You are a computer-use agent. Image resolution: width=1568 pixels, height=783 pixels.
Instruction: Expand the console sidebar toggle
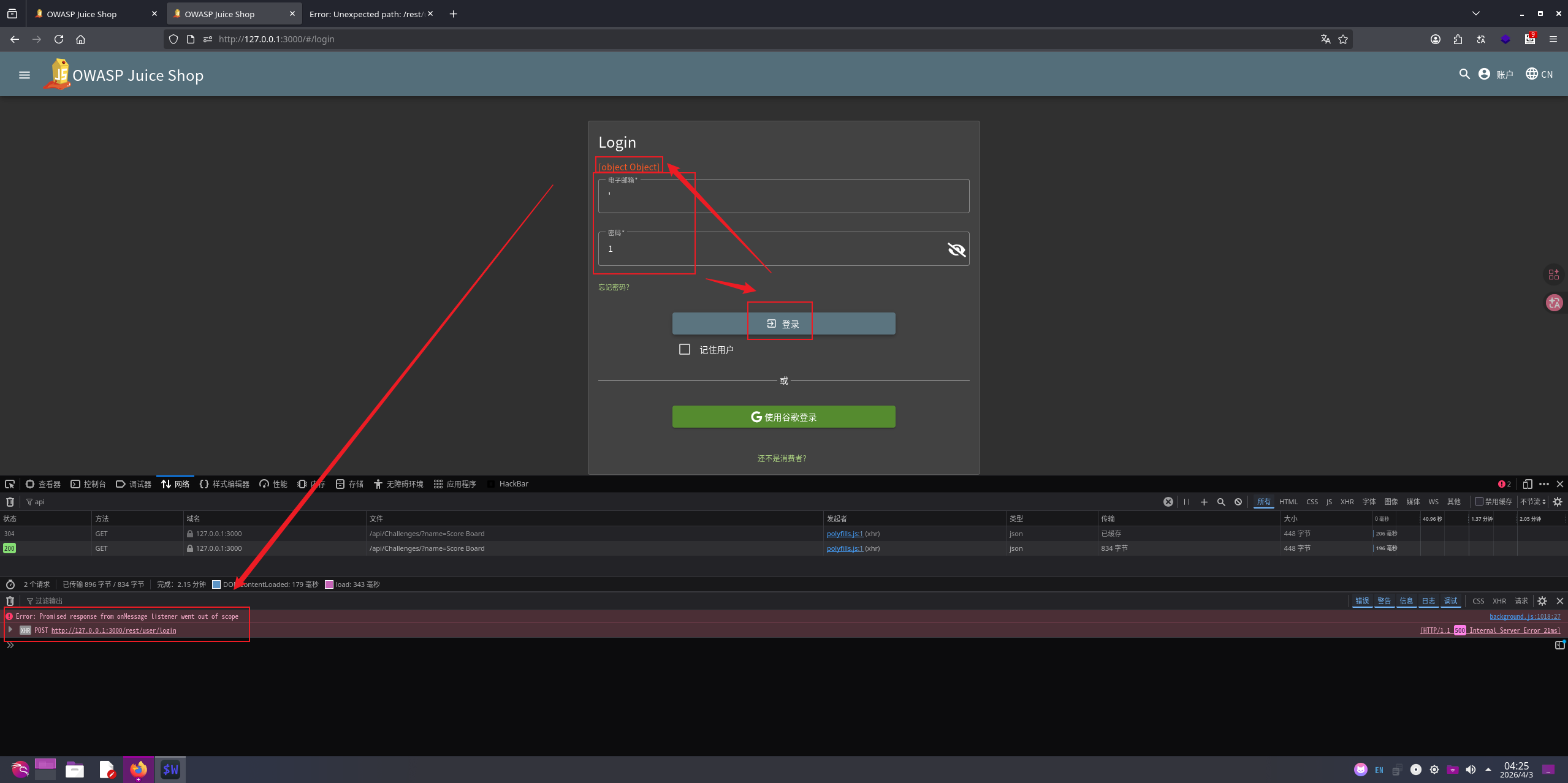(1560, 645)
